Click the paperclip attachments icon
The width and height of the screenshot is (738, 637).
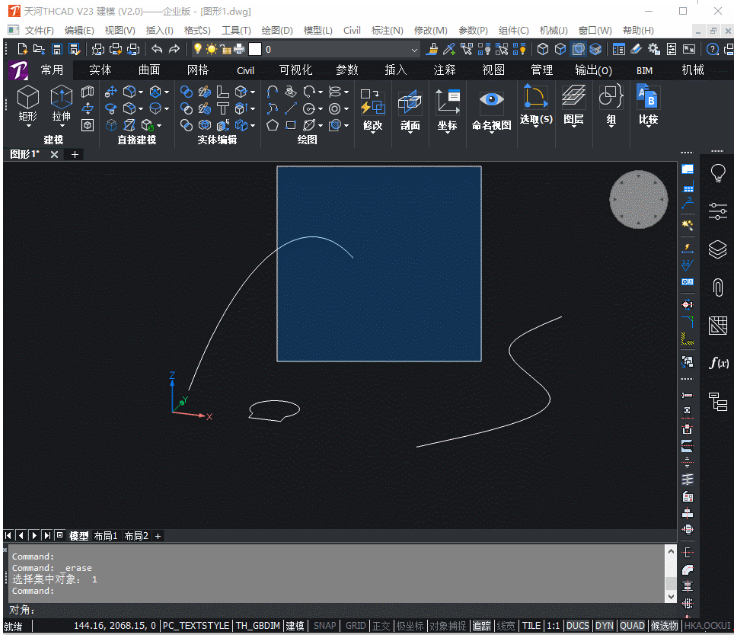[x=718, y=287]
